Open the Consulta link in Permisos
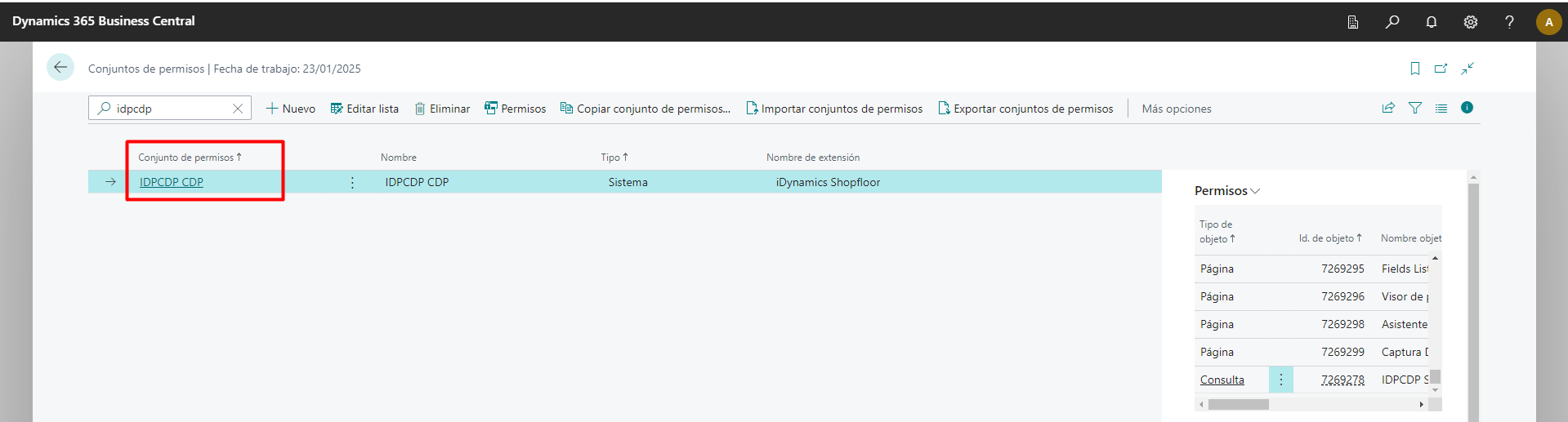 (x=1222, y=380)
